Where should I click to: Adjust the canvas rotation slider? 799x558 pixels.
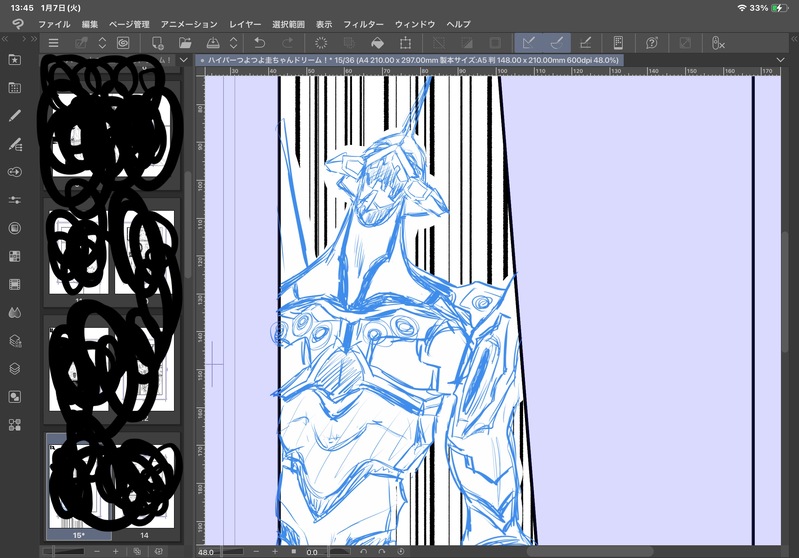(x=339, y=551)
